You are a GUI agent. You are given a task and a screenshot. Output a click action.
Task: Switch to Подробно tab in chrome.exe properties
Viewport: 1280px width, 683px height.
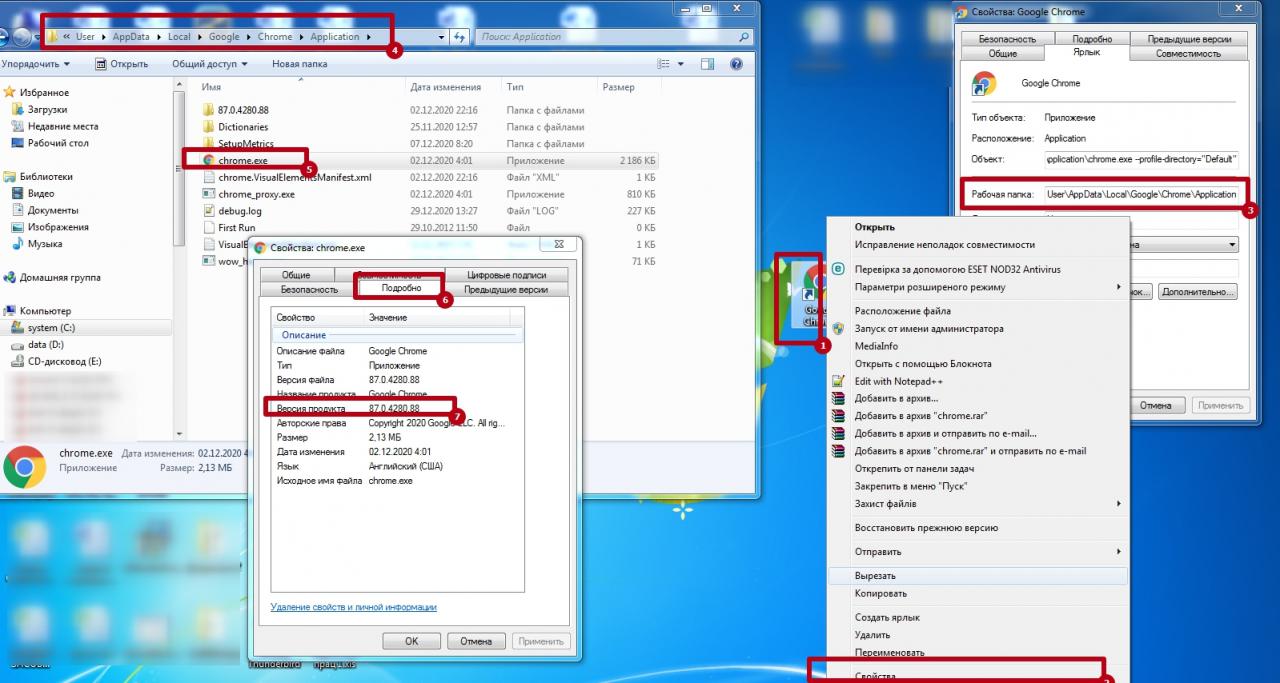click(400, 288)
